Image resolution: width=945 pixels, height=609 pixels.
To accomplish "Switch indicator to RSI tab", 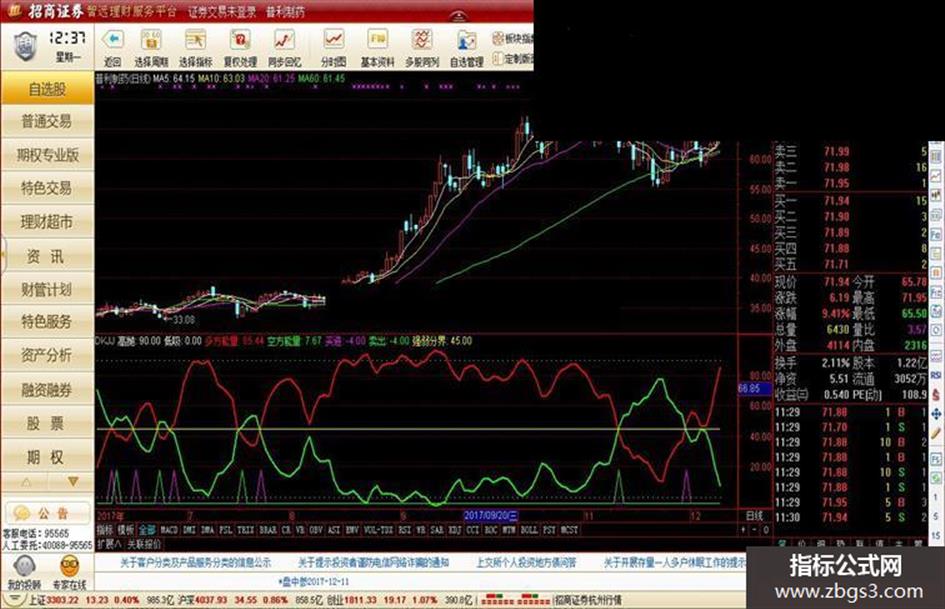I will [404, 530].
